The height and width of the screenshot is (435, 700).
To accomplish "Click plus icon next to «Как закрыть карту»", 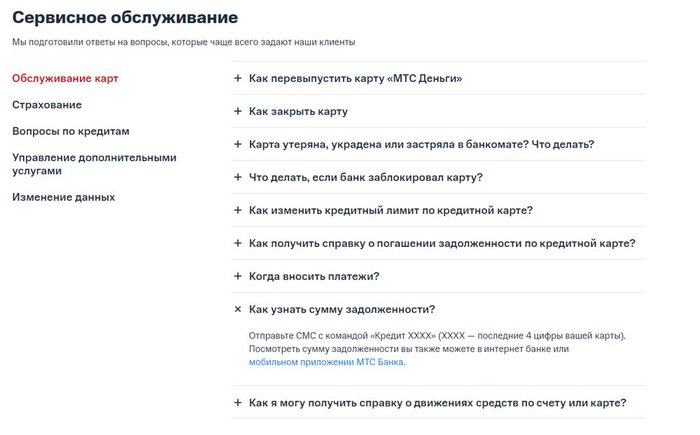I will click(x=238, y=111).
